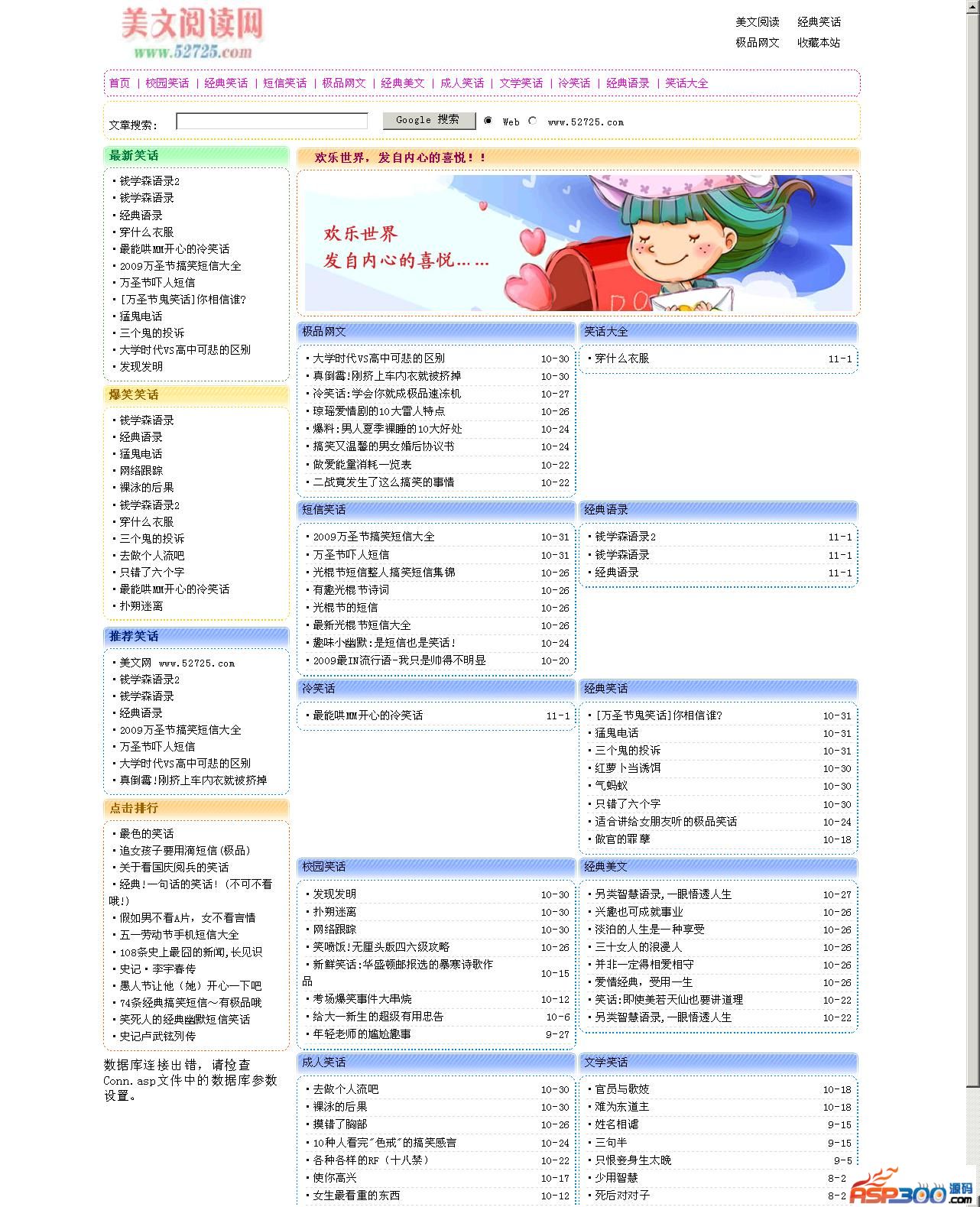Open 美文网 www.52725.com link in 推荐笑话
This screenshot has width=980, height=1207.
click(177, 663)
